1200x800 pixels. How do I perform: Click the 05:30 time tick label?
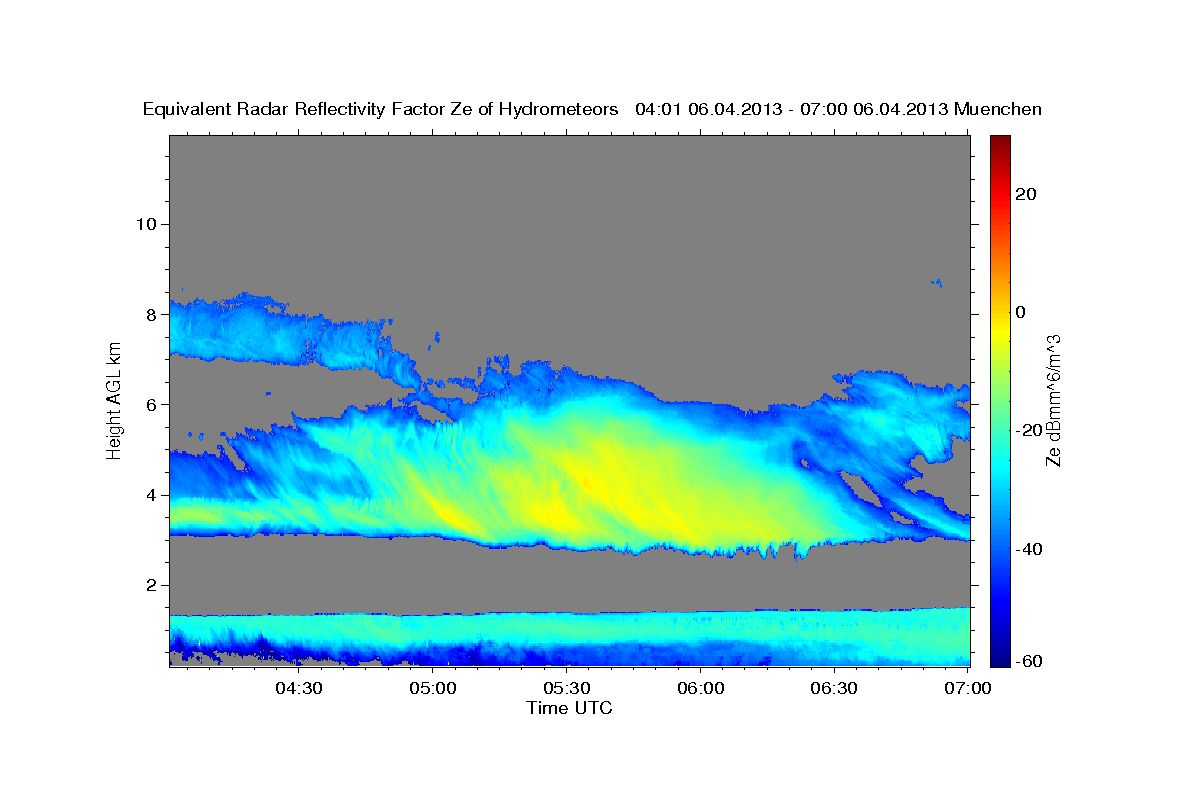tap(567, 689)
